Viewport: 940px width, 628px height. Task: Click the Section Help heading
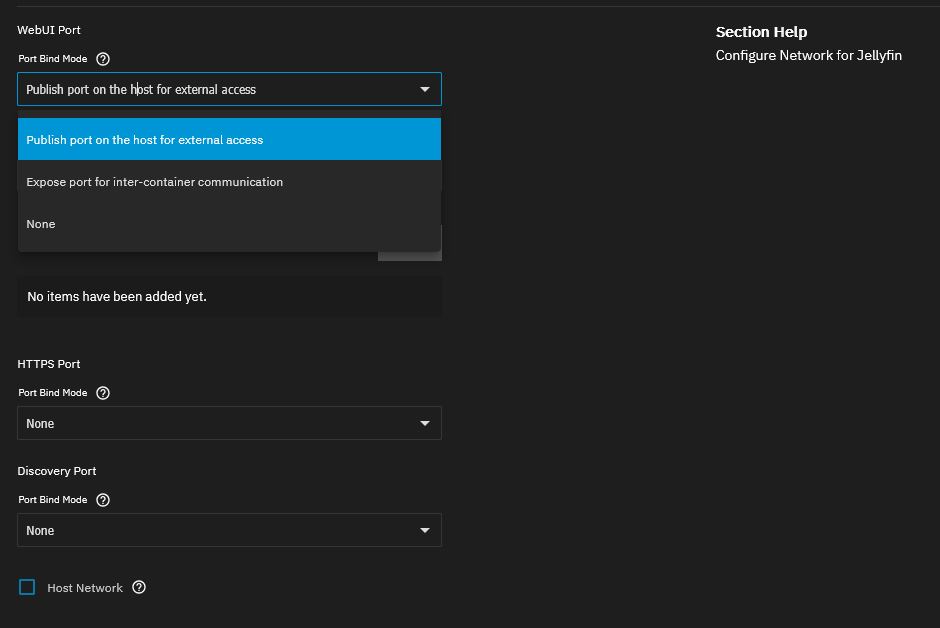[x=761, y=32]
